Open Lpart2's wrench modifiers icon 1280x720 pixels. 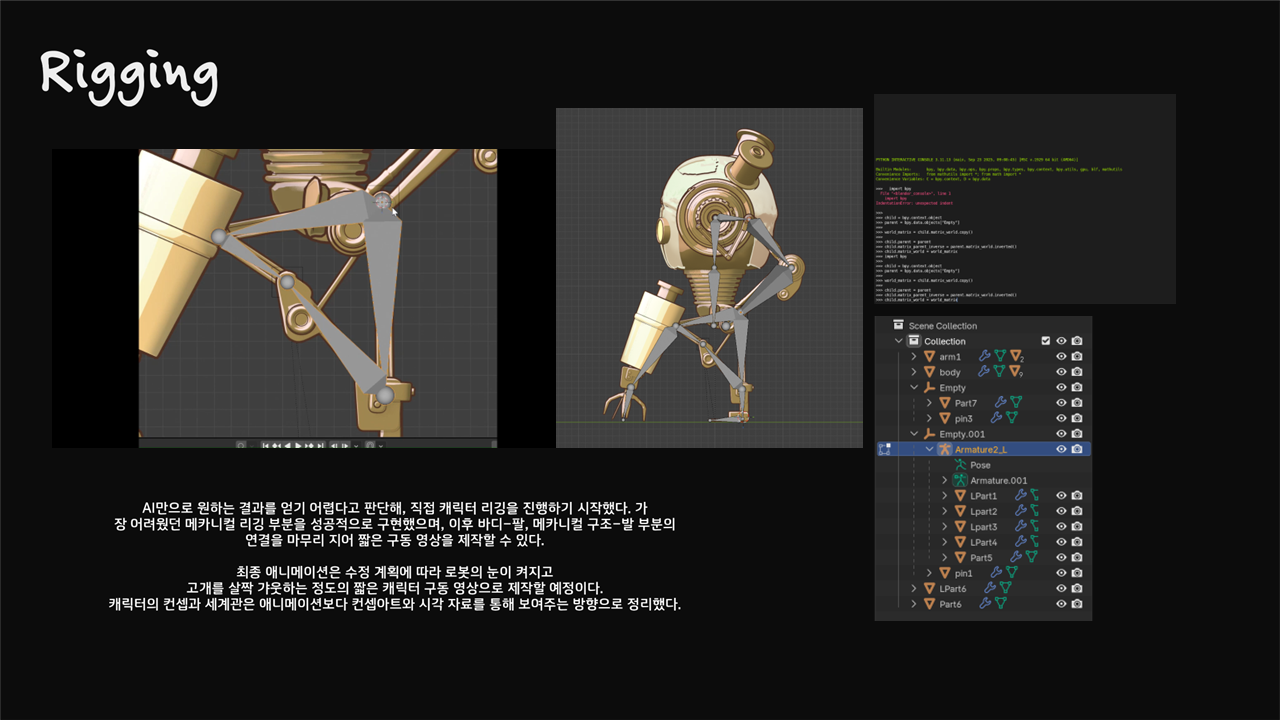coord(1020,511)
